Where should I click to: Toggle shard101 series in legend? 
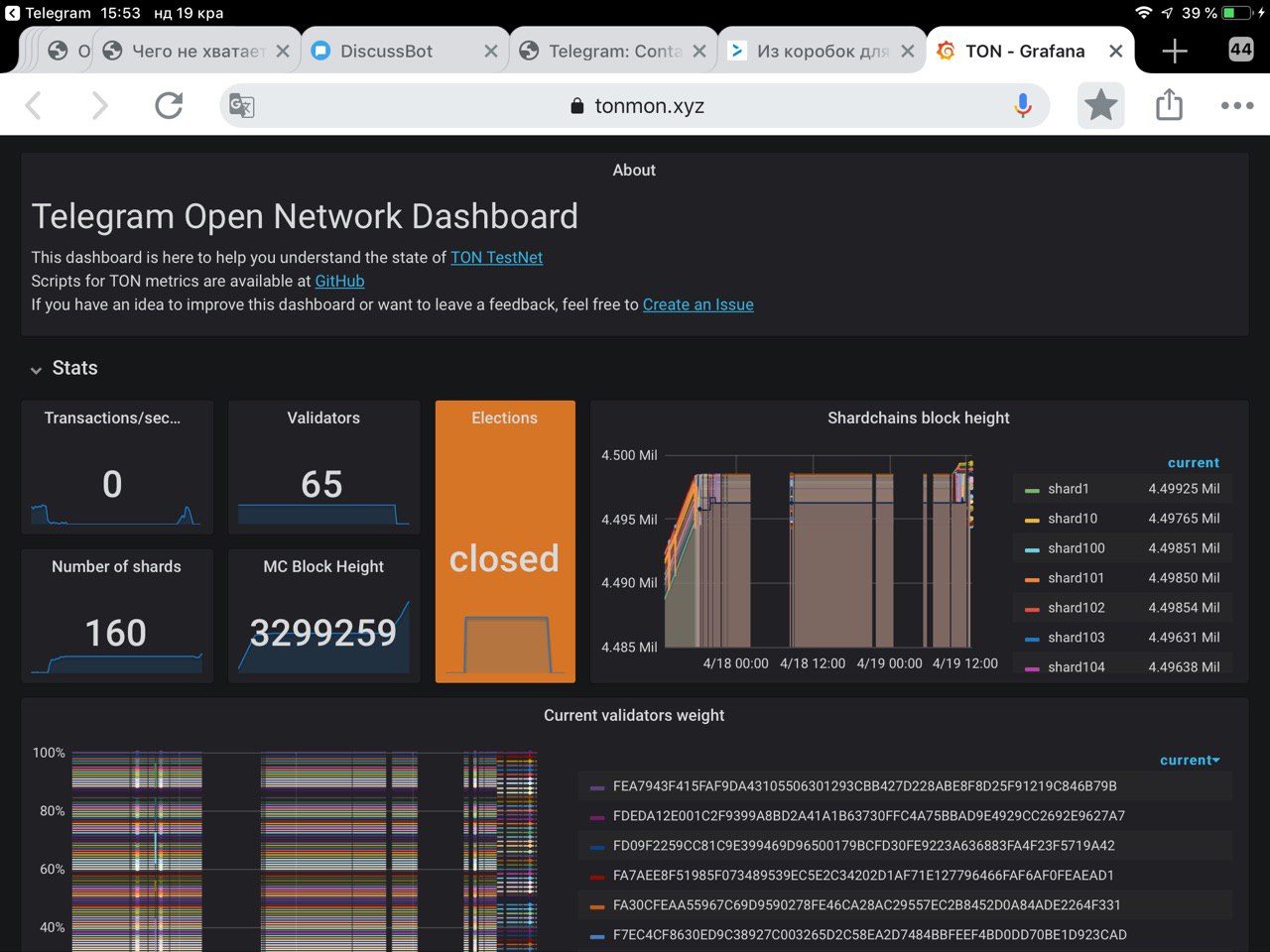[x=1077, y=577]
